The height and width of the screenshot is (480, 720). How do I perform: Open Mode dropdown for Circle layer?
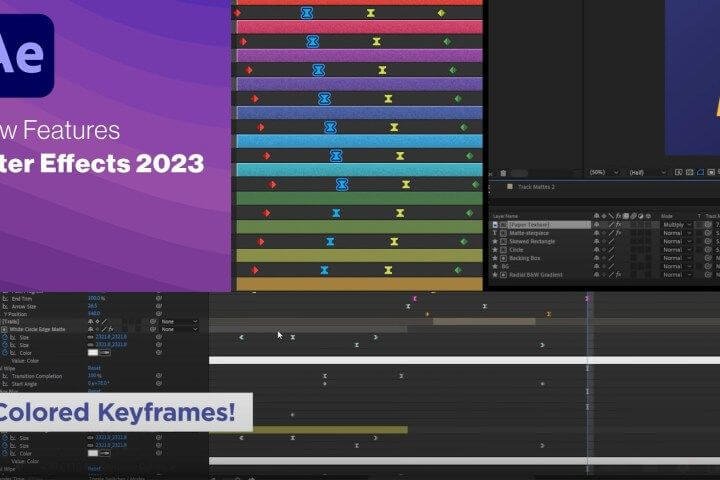pyautogui.click(x=677, y=250)
